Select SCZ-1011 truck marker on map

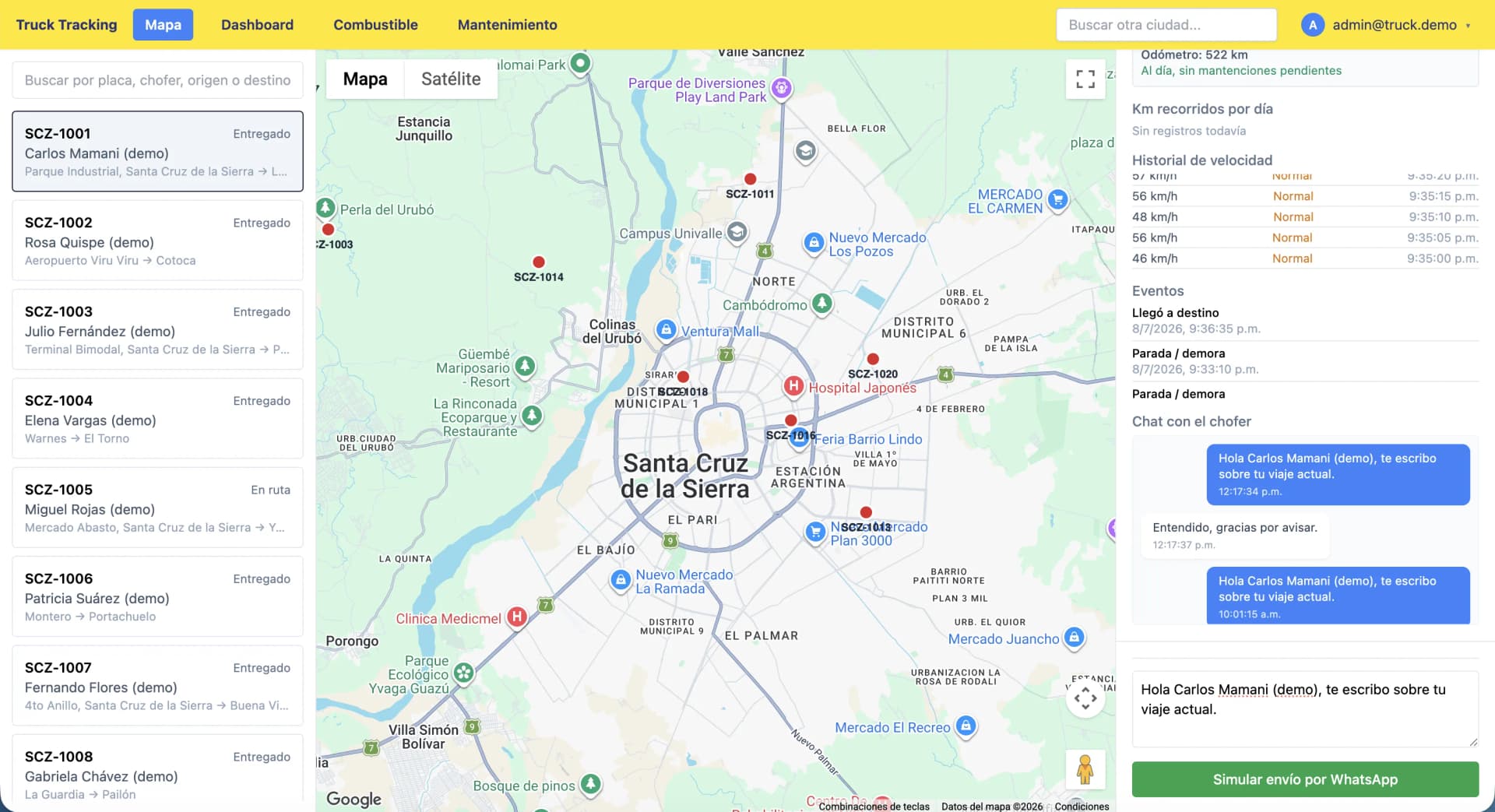coord(750,179)
